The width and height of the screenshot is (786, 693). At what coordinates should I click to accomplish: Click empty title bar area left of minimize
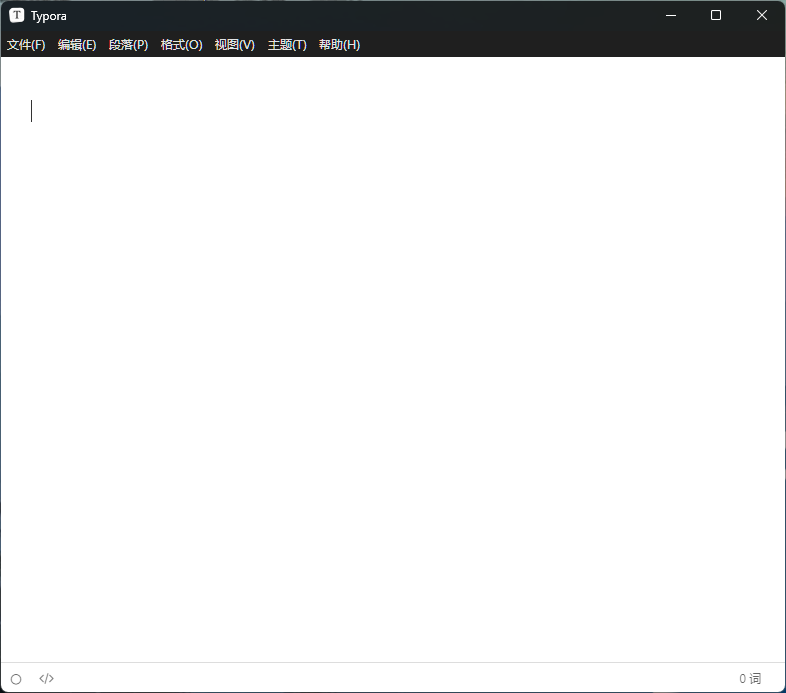pyautogui.click(x=400, y=16)
